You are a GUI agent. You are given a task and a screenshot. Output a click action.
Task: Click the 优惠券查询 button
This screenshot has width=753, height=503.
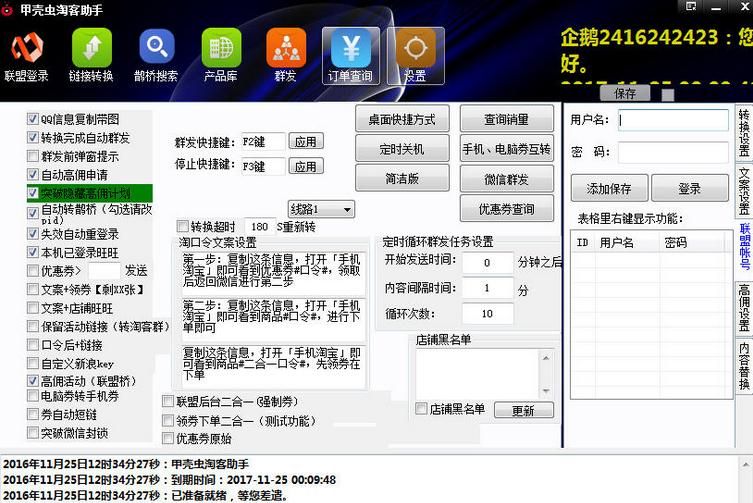coord(506,209)
